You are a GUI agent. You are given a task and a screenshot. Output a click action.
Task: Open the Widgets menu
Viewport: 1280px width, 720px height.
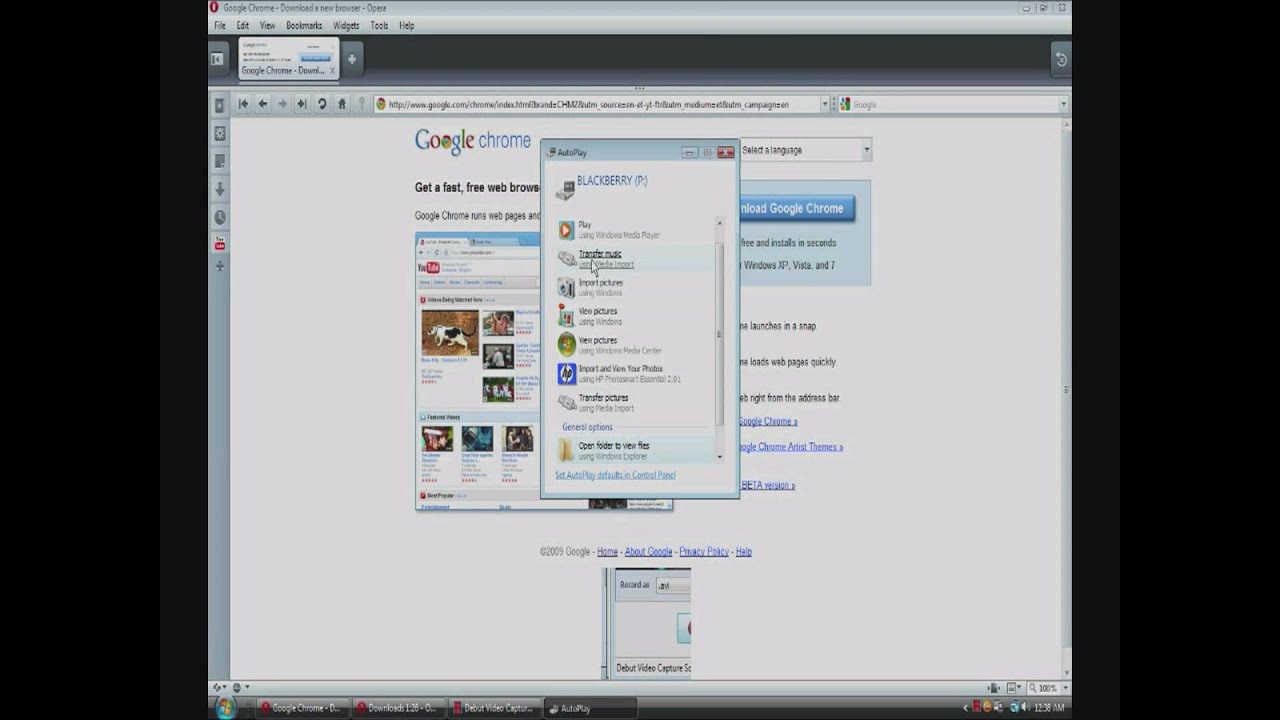(346, 26)
